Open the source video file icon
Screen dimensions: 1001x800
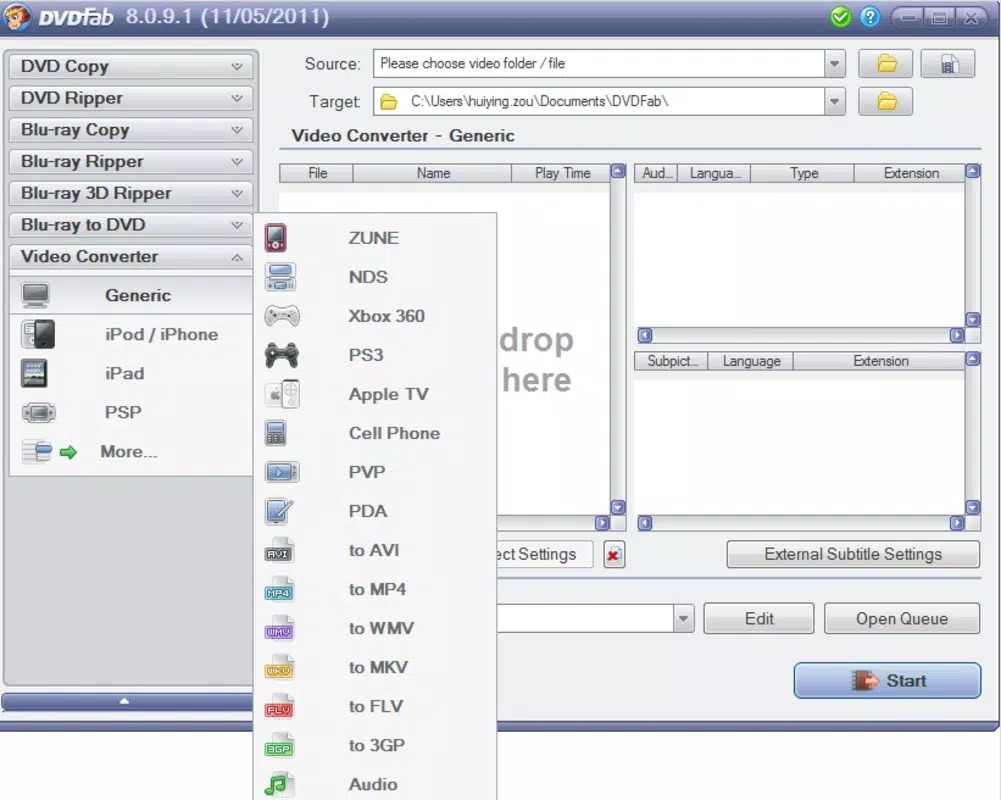(947, 64)
